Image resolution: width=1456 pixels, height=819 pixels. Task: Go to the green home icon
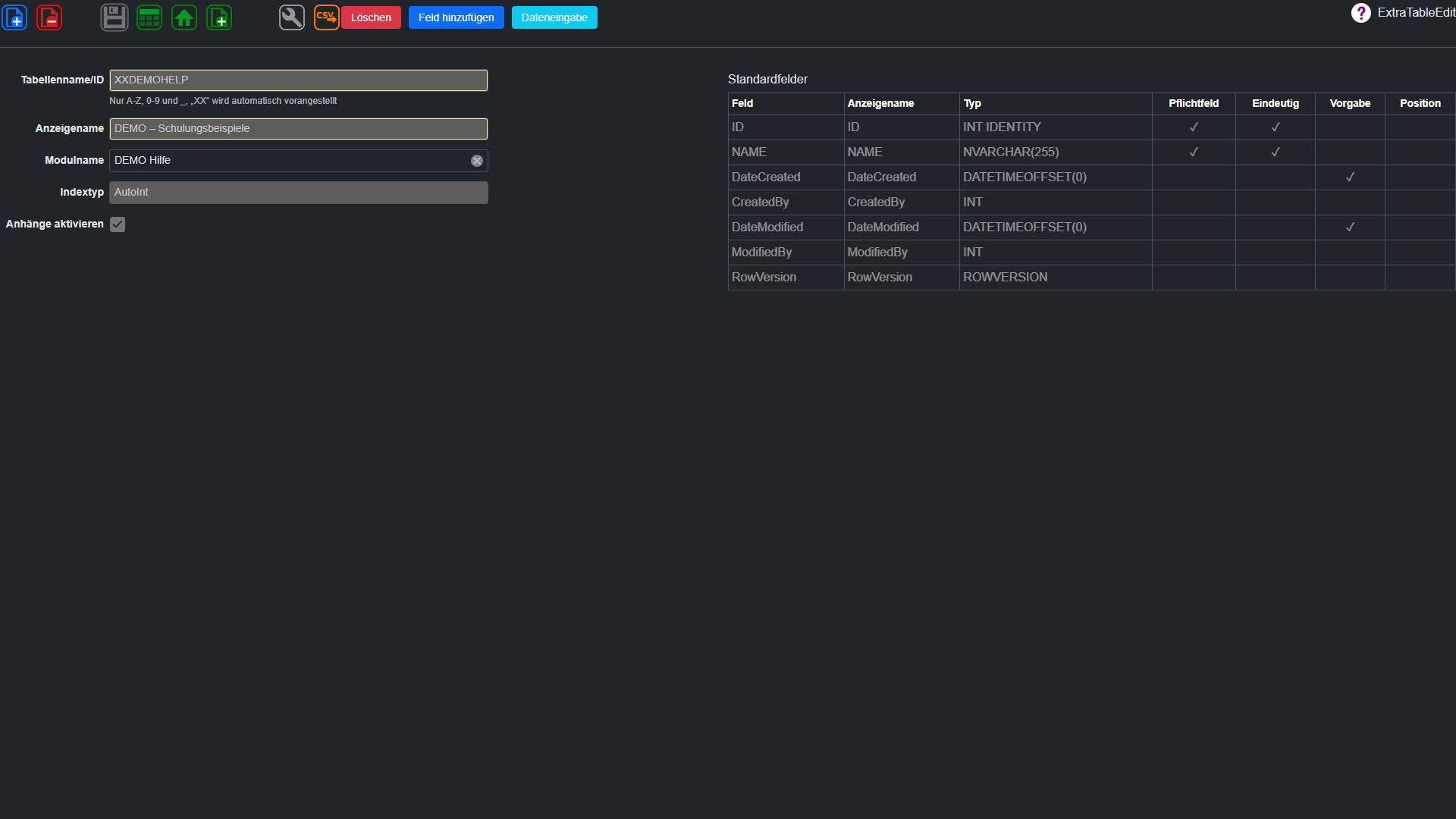(184, 17)
